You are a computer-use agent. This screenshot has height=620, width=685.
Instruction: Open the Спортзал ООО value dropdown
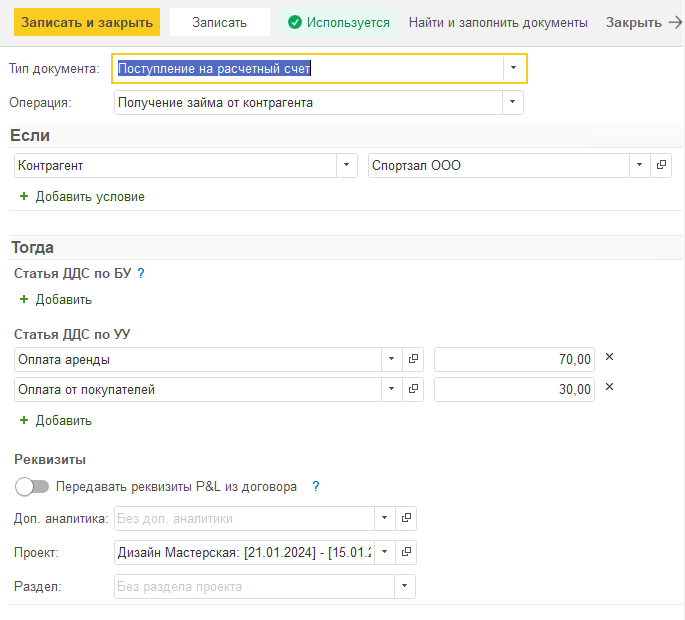(x=640, y=165)
